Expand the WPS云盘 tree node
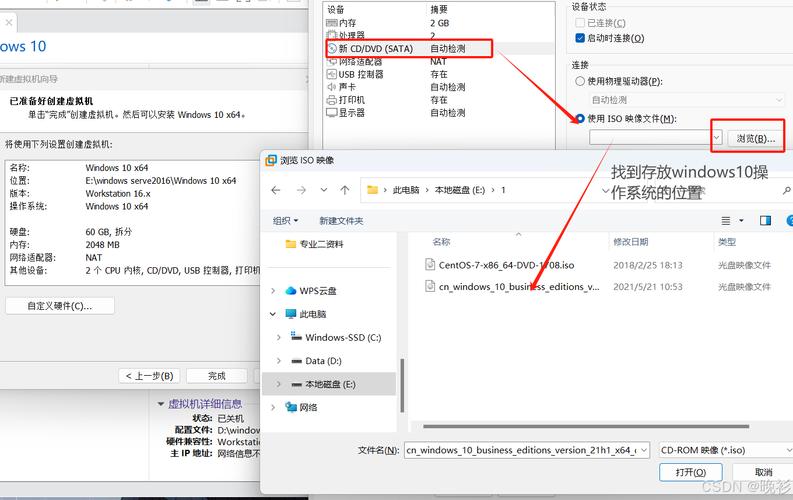Screen dimensions: 793x500 273,291
